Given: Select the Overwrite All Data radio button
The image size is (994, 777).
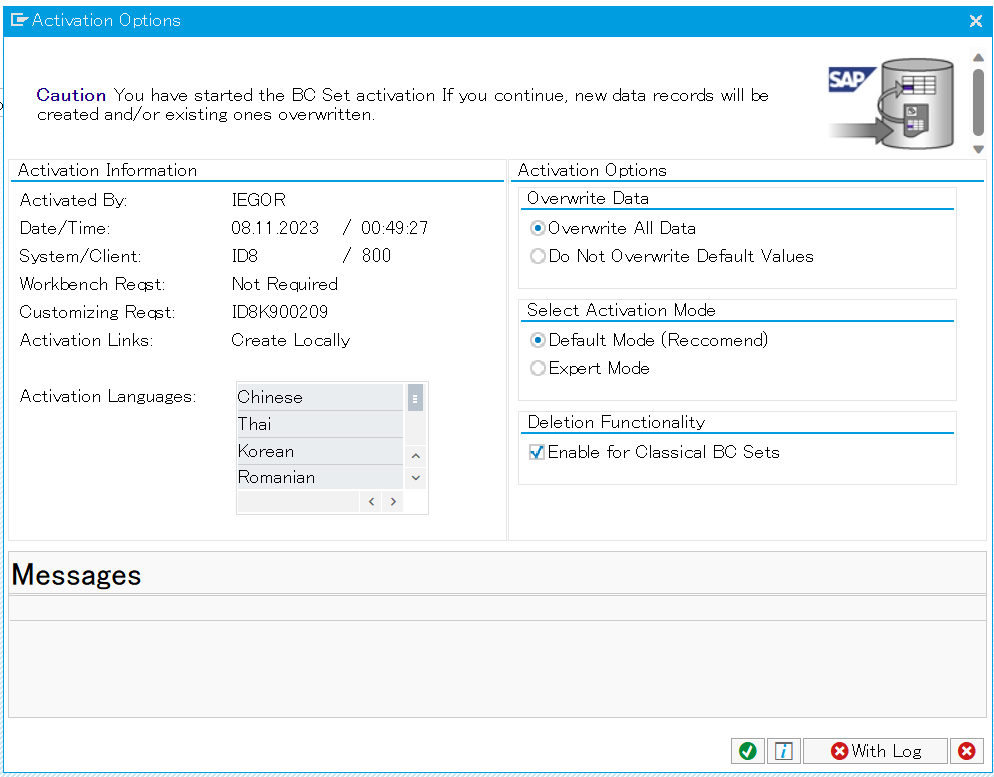Looking at the screenshot, I should (538, 228).
